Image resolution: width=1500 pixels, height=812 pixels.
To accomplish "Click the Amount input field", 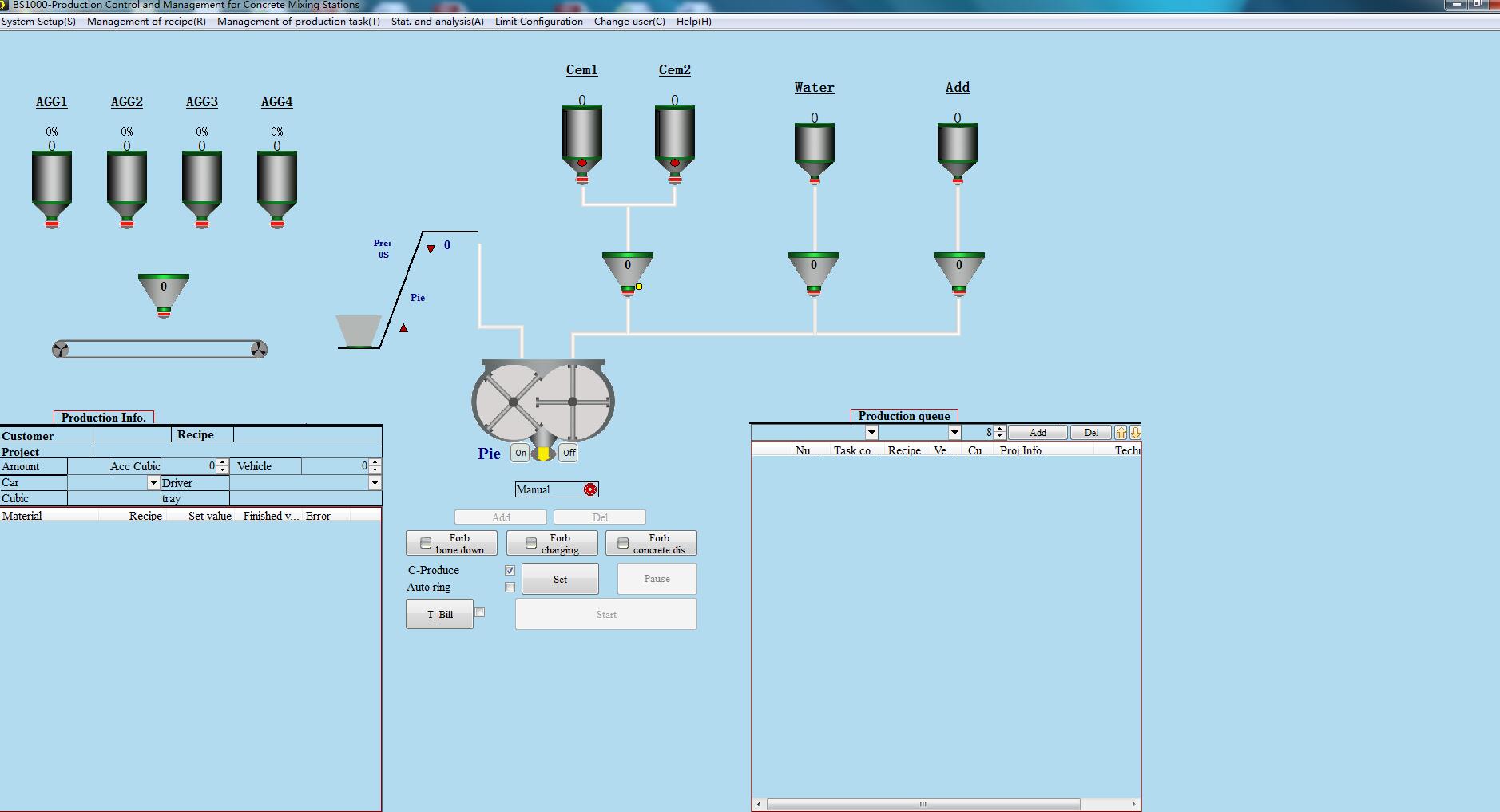I will (88, 466).
